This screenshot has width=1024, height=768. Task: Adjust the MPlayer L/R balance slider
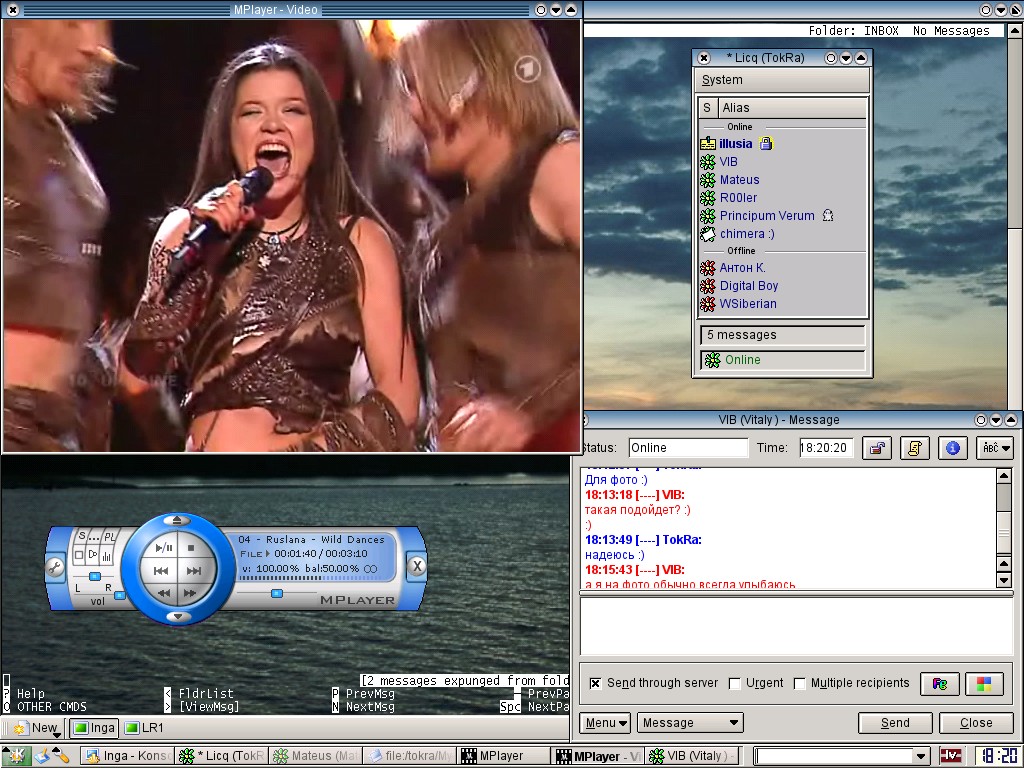(x=95, y=576)
